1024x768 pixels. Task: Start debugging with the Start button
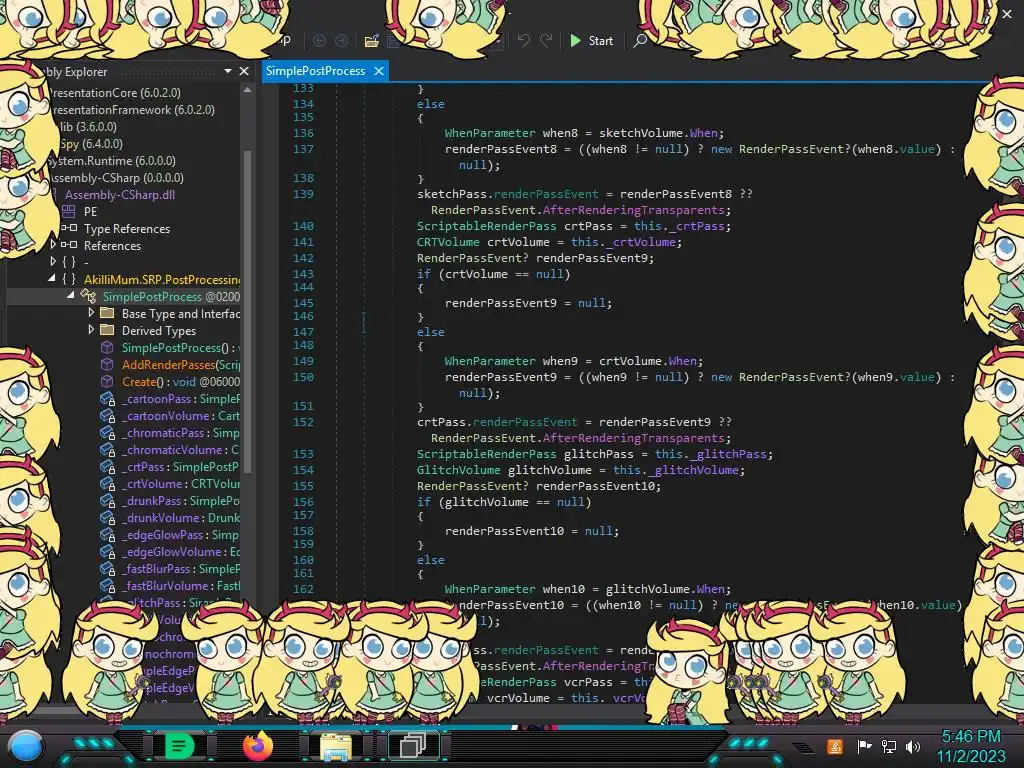click(x=592, y=41)
